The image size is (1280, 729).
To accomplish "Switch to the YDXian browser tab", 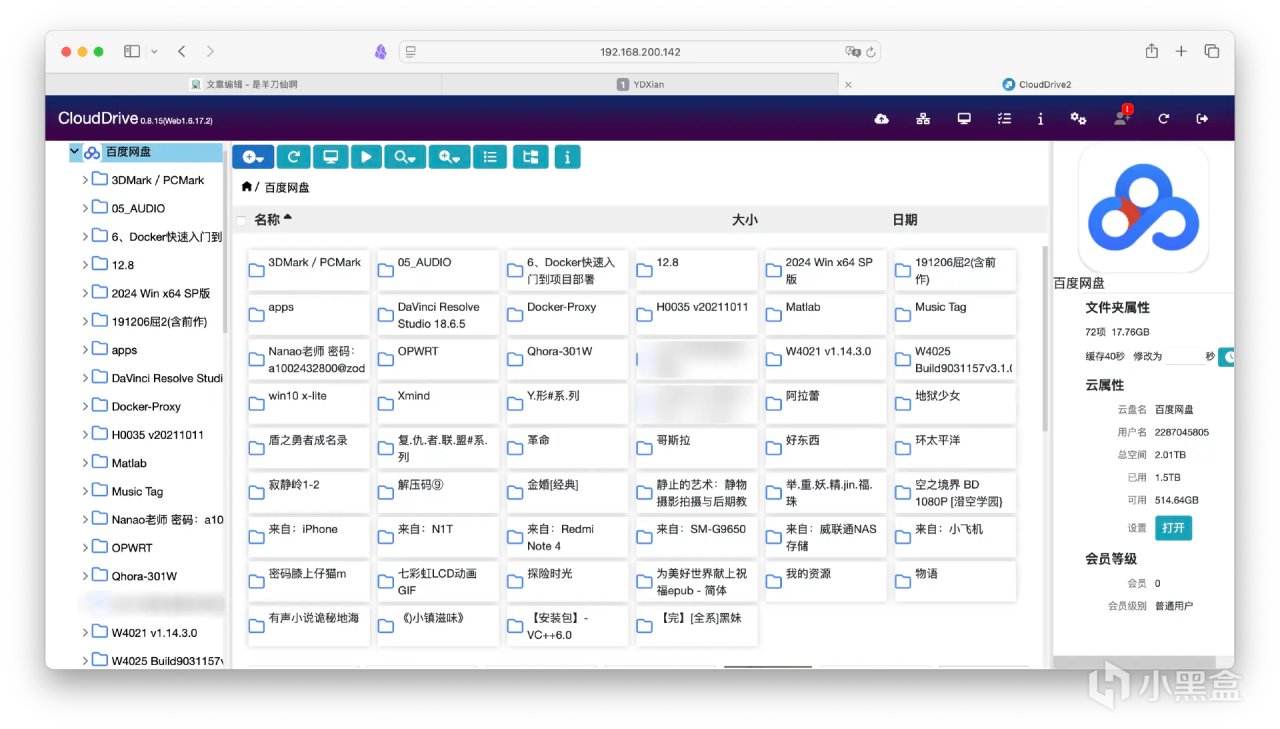I will [640, 85].
